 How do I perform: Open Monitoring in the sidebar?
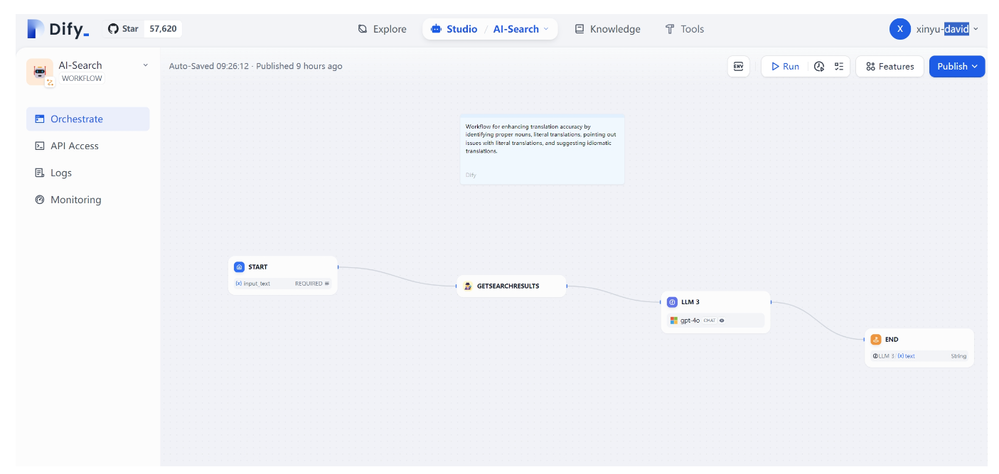(x=88, y=199)
